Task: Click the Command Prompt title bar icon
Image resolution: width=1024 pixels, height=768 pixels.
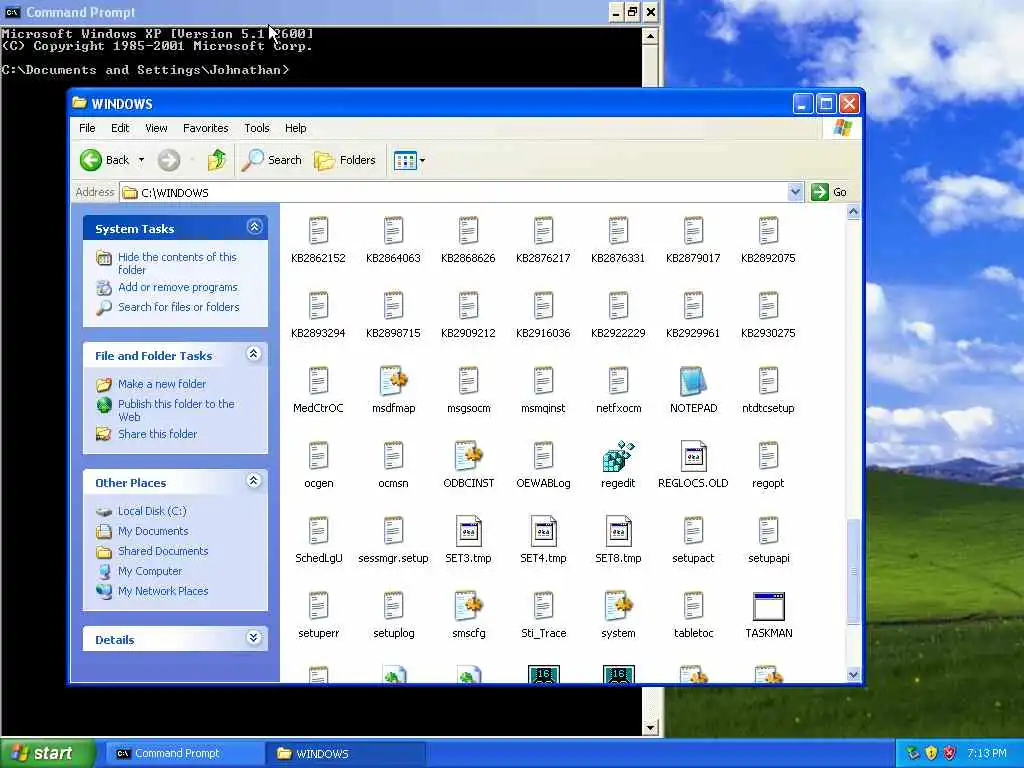Action: pos(12,12)
